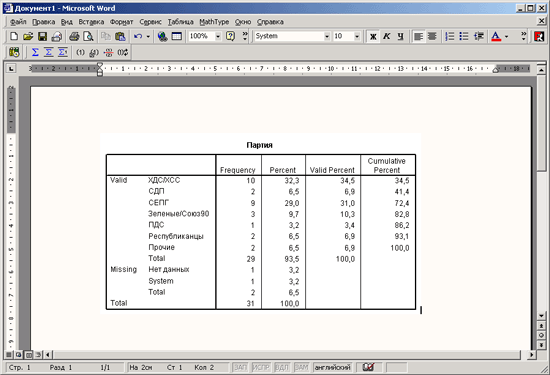Screen dimensions: 550x375
Task: Switch to print layout view button
Action: [28, 355]
